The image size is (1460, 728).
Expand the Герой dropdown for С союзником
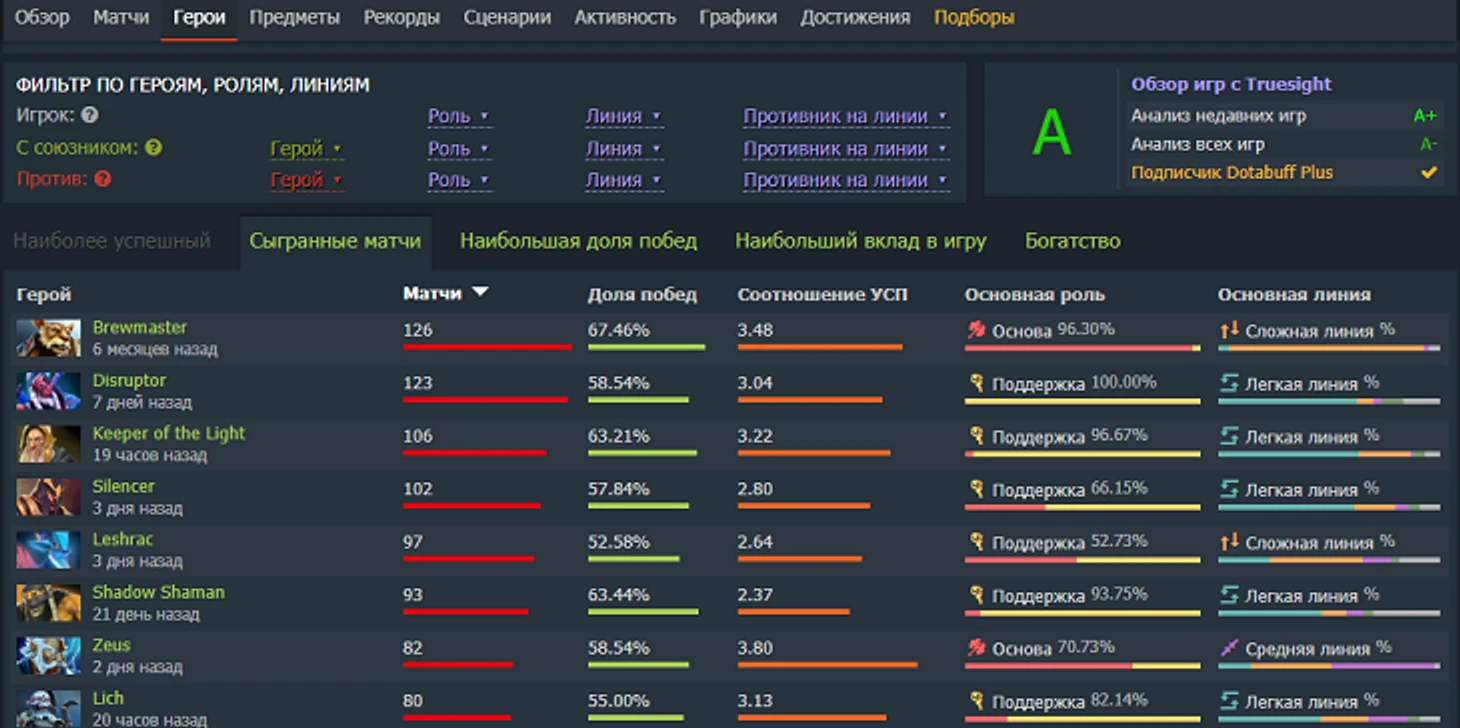pyautogui.click(x=305, y=149)
